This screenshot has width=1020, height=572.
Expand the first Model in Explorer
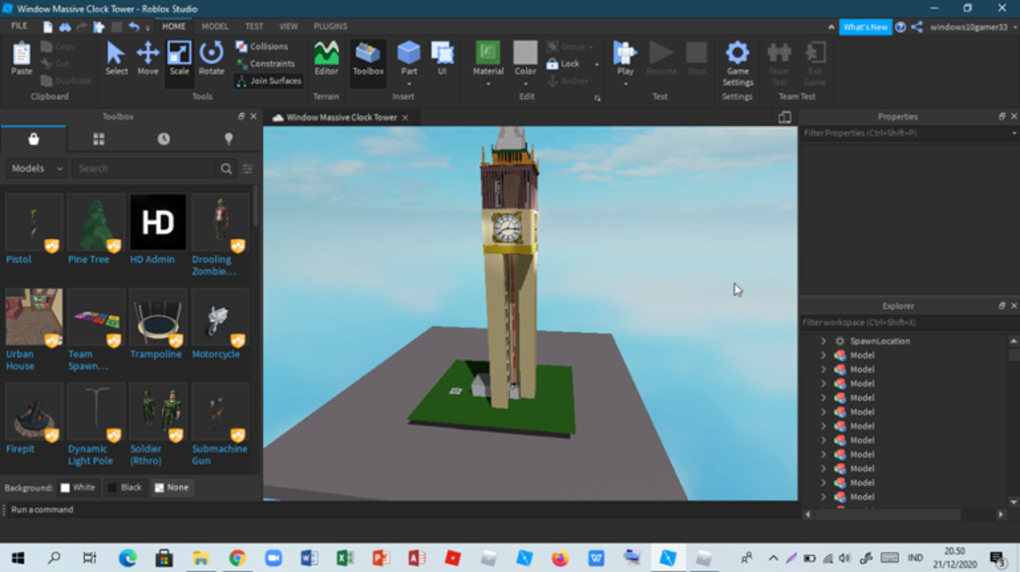pos(823,355)
